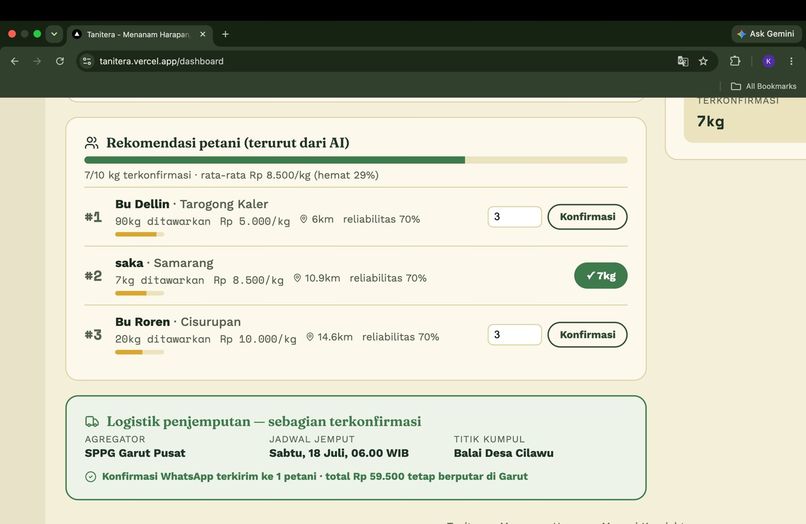Click saka's reliability bar

click(x=139, y=293)
